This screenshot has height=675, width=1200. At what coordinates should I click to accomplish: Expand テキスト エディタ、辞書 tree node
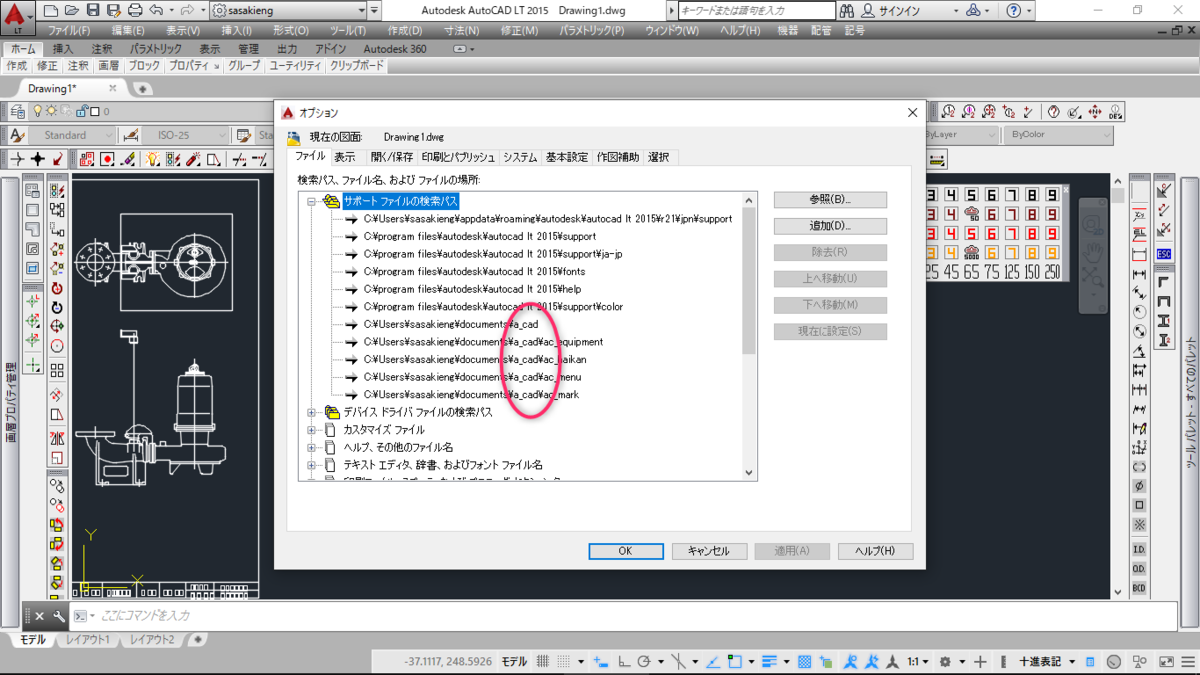tap(311, 465)
